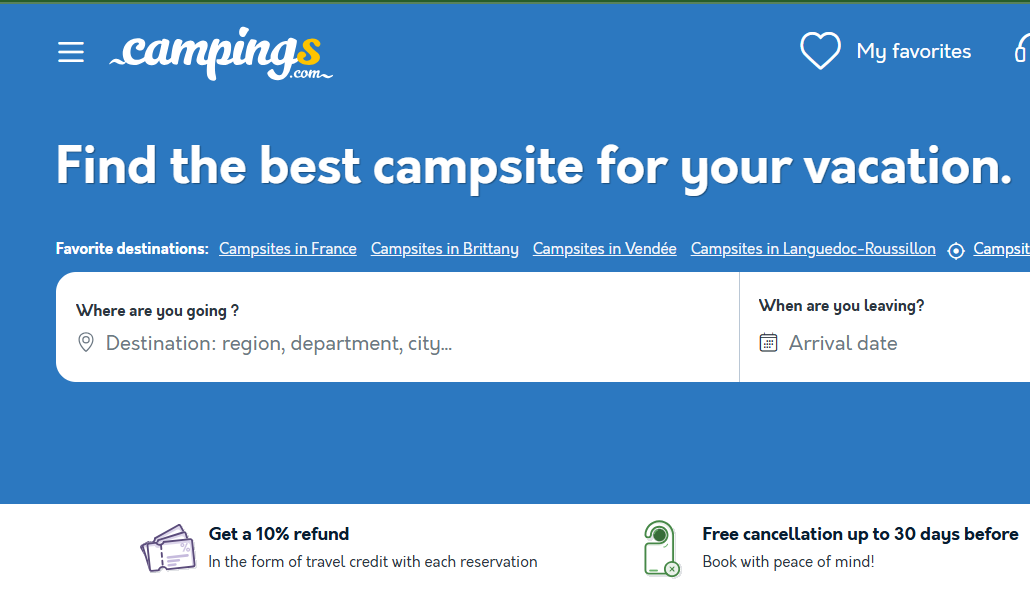Go to Campsites in Brittany
1030x606 pixels.
point(444,249)
